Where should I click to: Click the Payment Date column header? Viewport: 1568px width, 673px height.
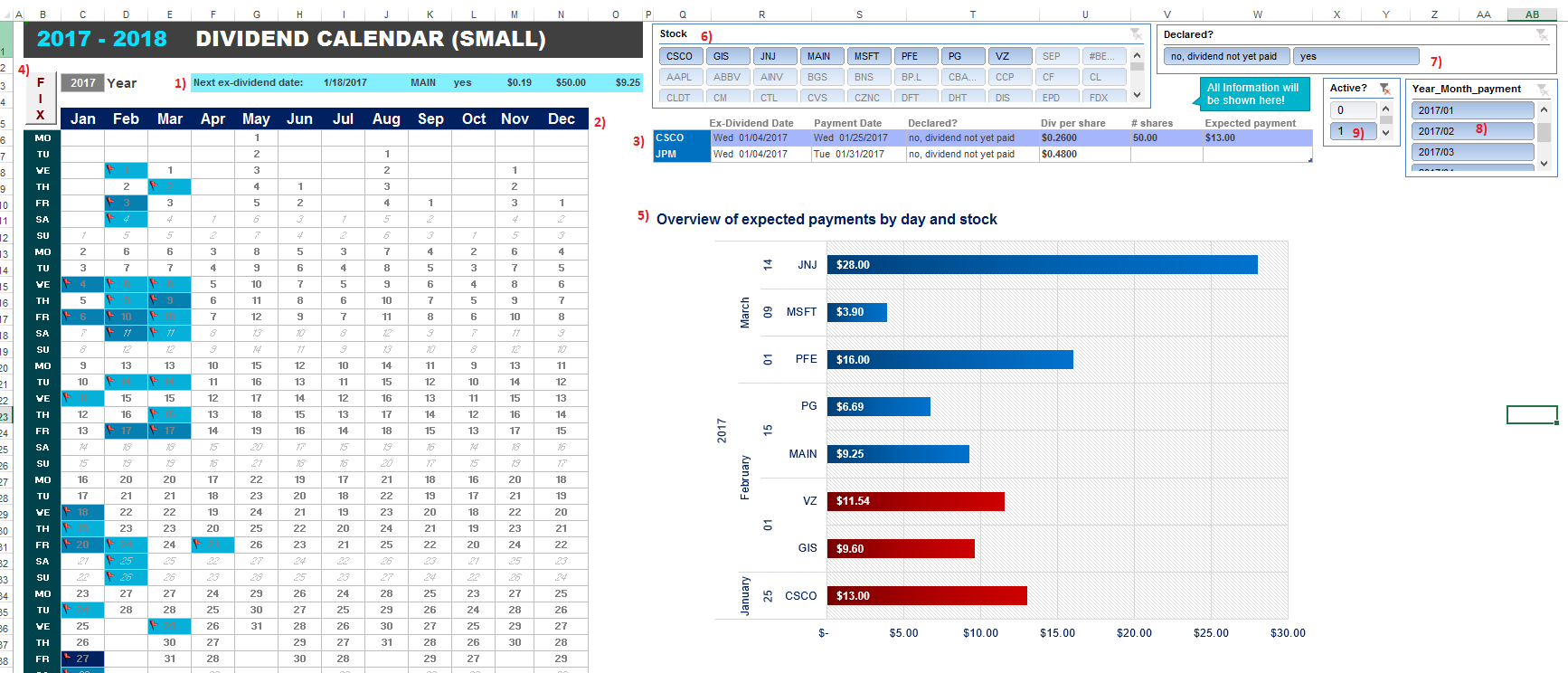847,123
